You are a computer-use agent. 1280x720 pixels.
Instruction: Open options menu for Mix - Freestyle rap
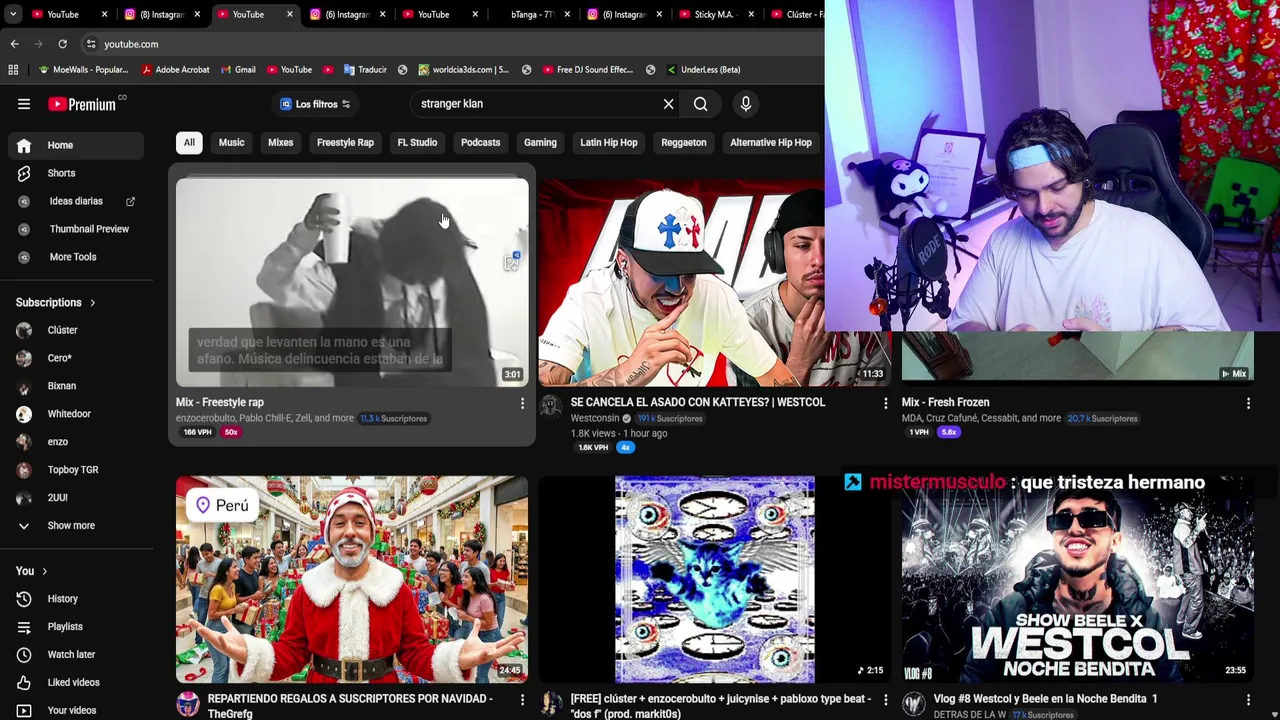[522, 403]
